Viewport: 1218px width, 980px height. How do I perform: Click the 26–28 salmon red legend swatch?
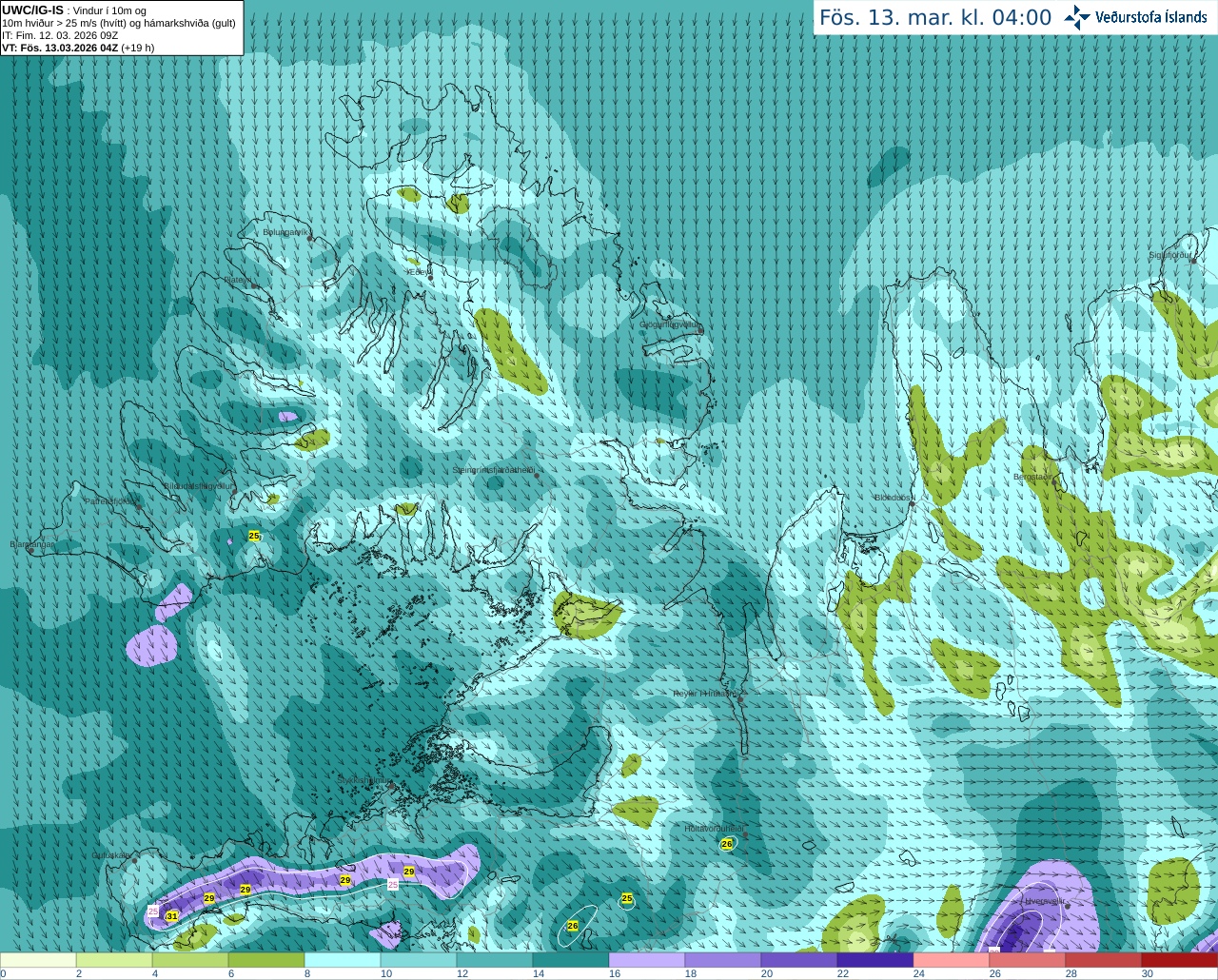(x=1028, y=960)
